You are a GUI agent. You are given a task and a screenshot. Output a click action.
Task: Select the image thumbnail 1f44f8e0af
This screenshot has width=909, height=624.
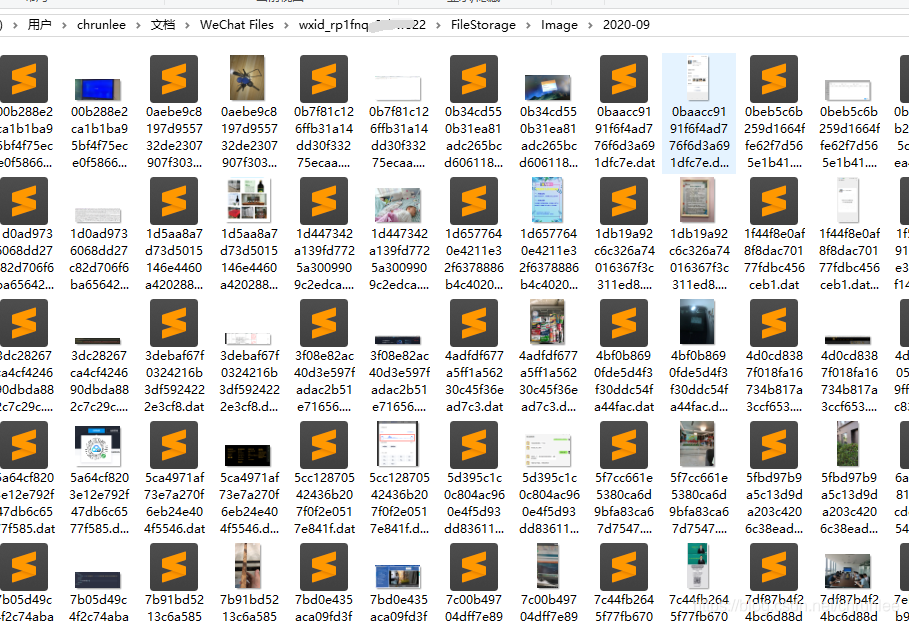click(848, 200)
